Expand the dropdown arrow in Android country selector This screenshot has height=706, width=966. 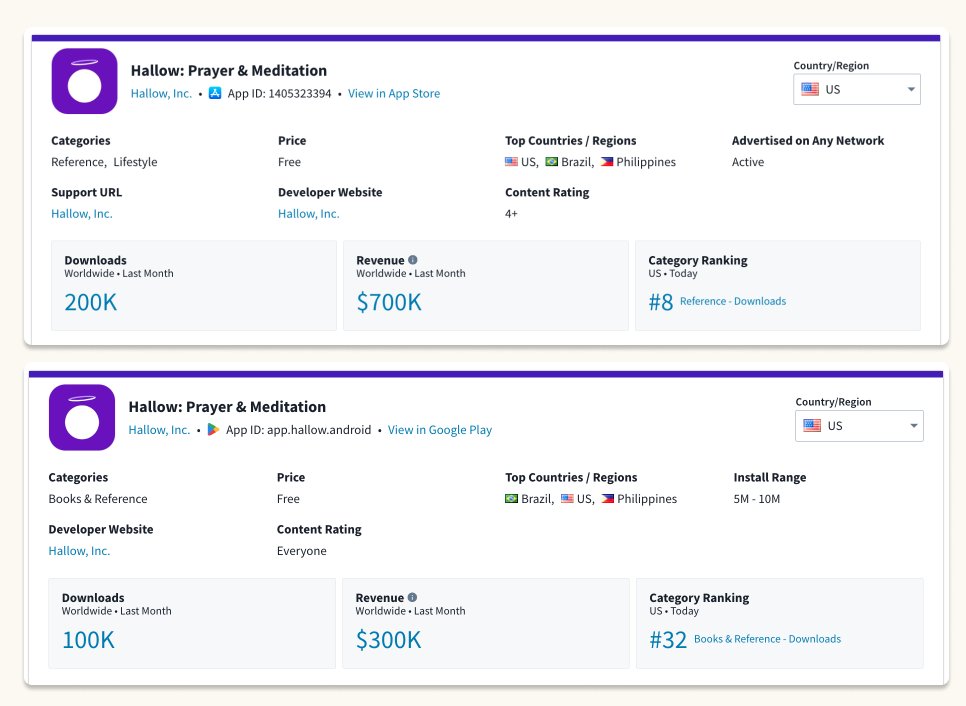tap(913, 426)
